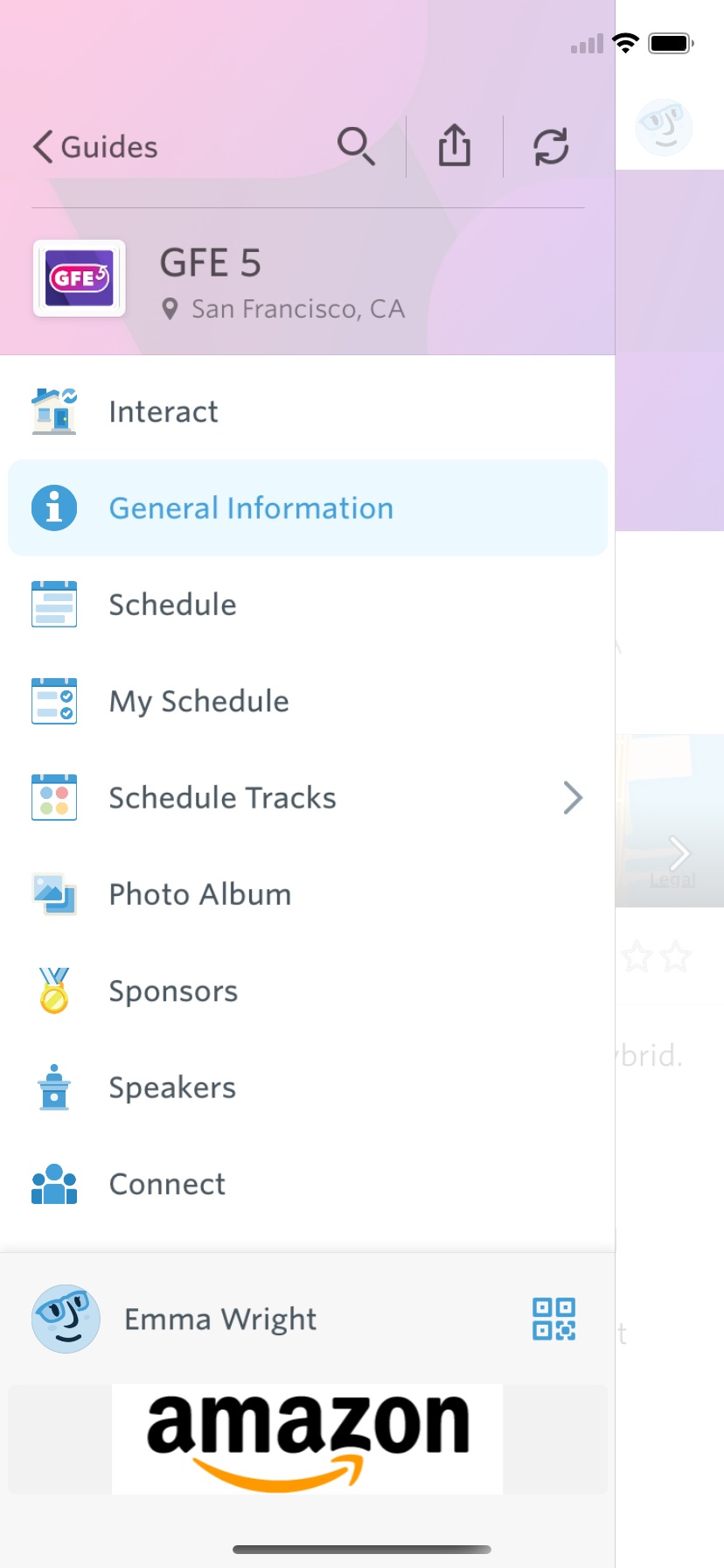This screenshot has width=724, height=1568.
Task: Open Connect via the people icon
Action: coord(53,1184)
